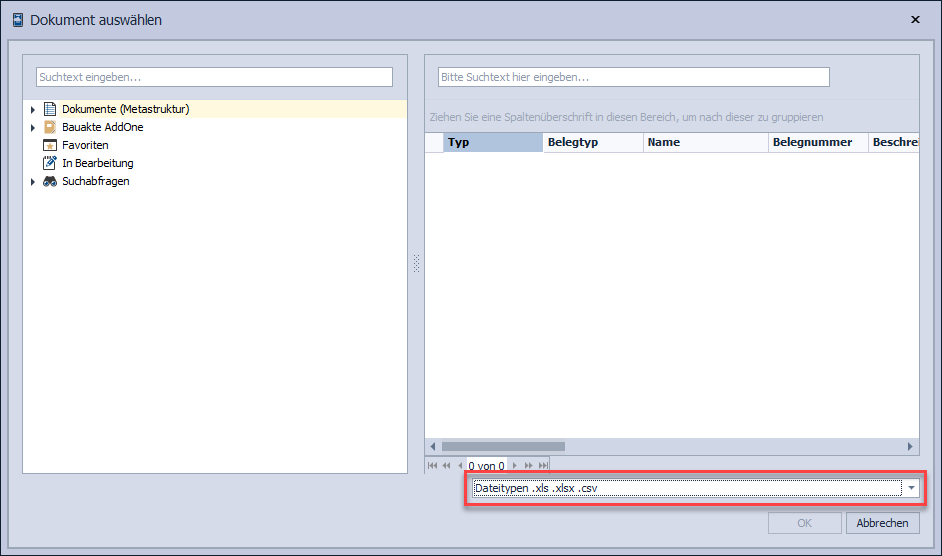Click the Bauakte AddOne folder icon

tap(50, 127)
